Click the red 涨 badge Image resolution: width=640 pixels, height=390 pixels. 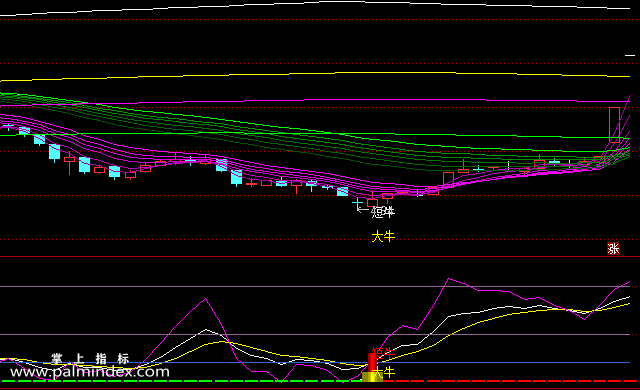[613, 248]
